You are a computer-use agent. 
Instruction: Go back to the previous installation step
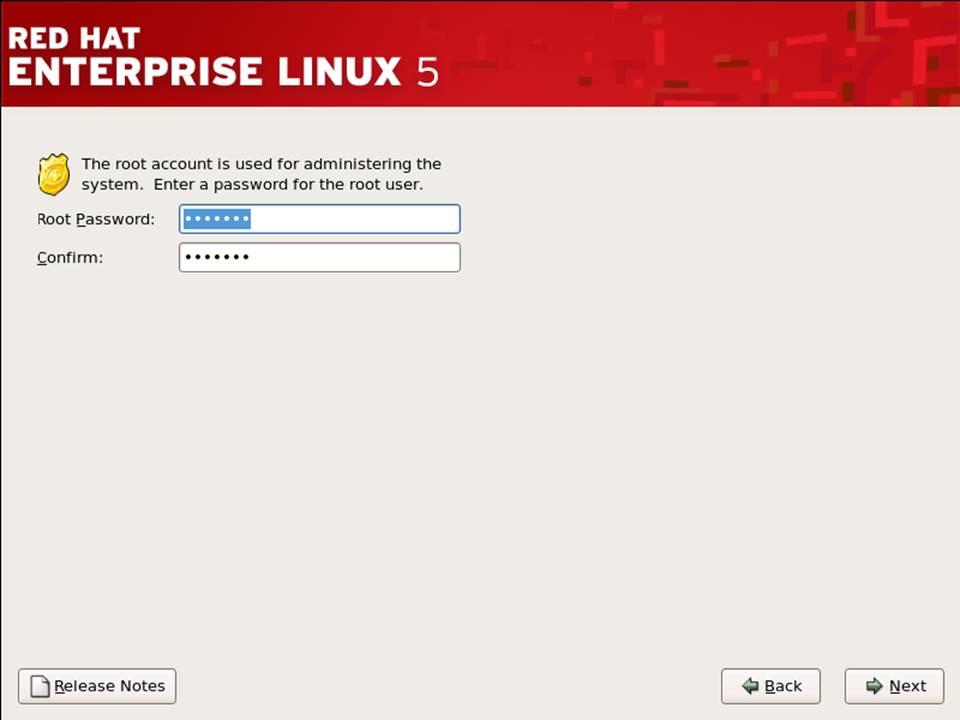click(770, 686)
